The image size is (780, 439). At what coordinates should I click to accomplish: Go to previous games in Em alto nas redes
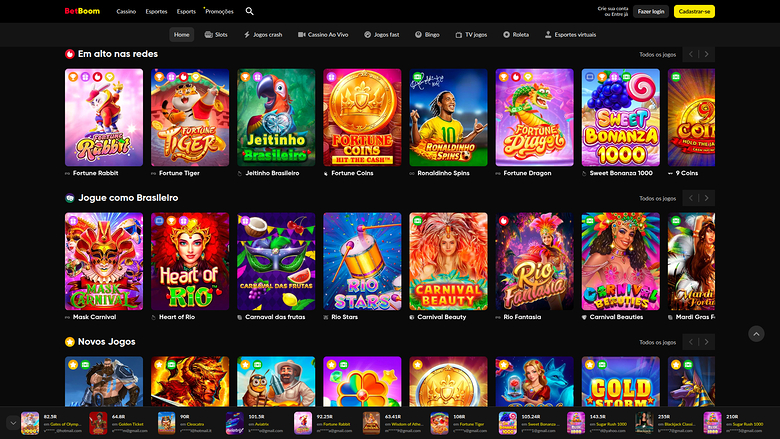point(690,54)
